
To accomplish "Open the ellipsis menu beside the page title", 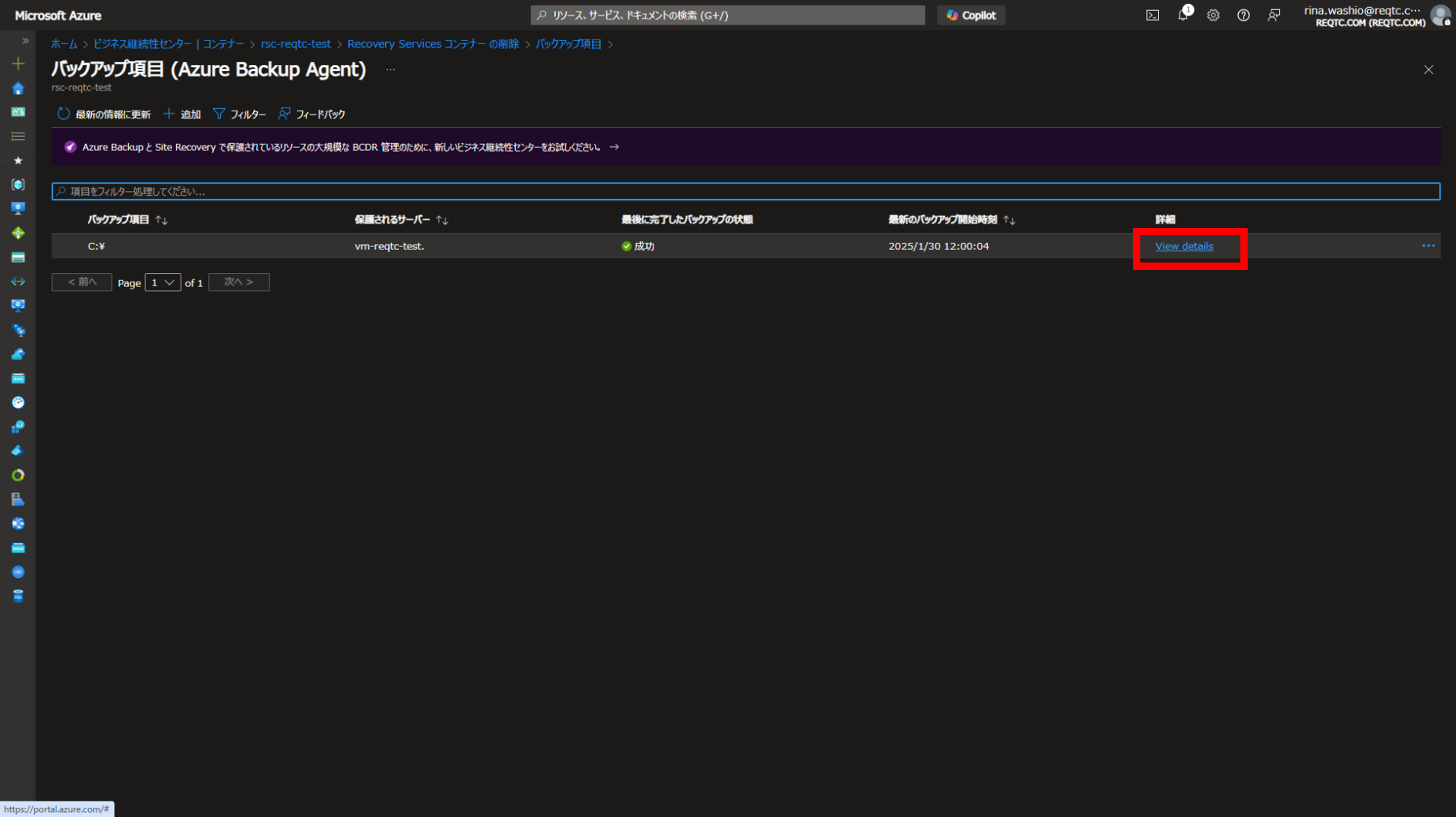I will click(x=390, y=70).
